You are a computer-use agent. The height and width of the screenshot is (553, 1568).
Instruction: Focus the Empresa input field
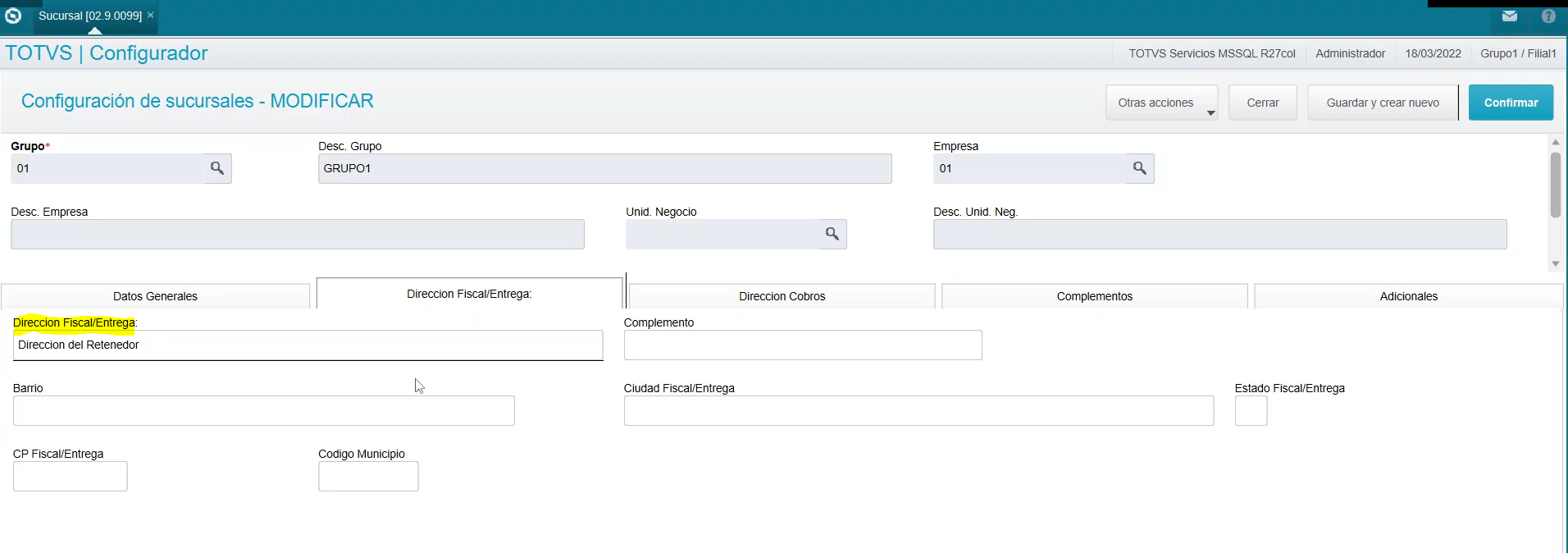coord(1029,168)
